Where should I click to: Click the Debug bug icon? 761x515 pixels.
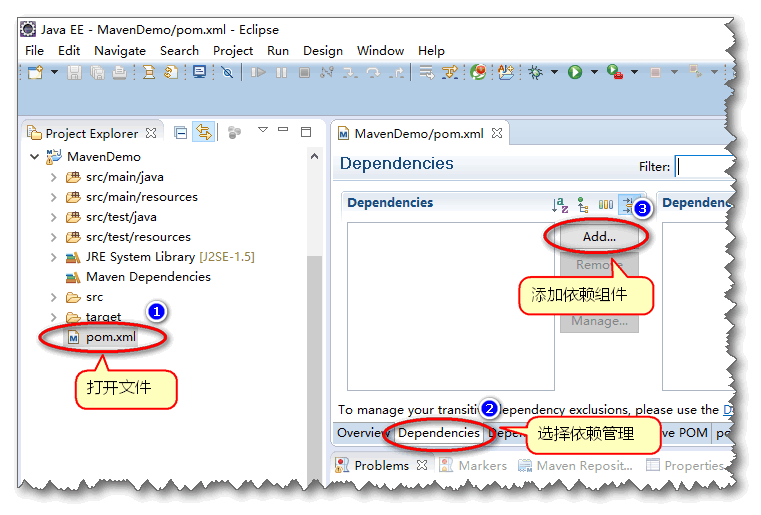(536, 73)
